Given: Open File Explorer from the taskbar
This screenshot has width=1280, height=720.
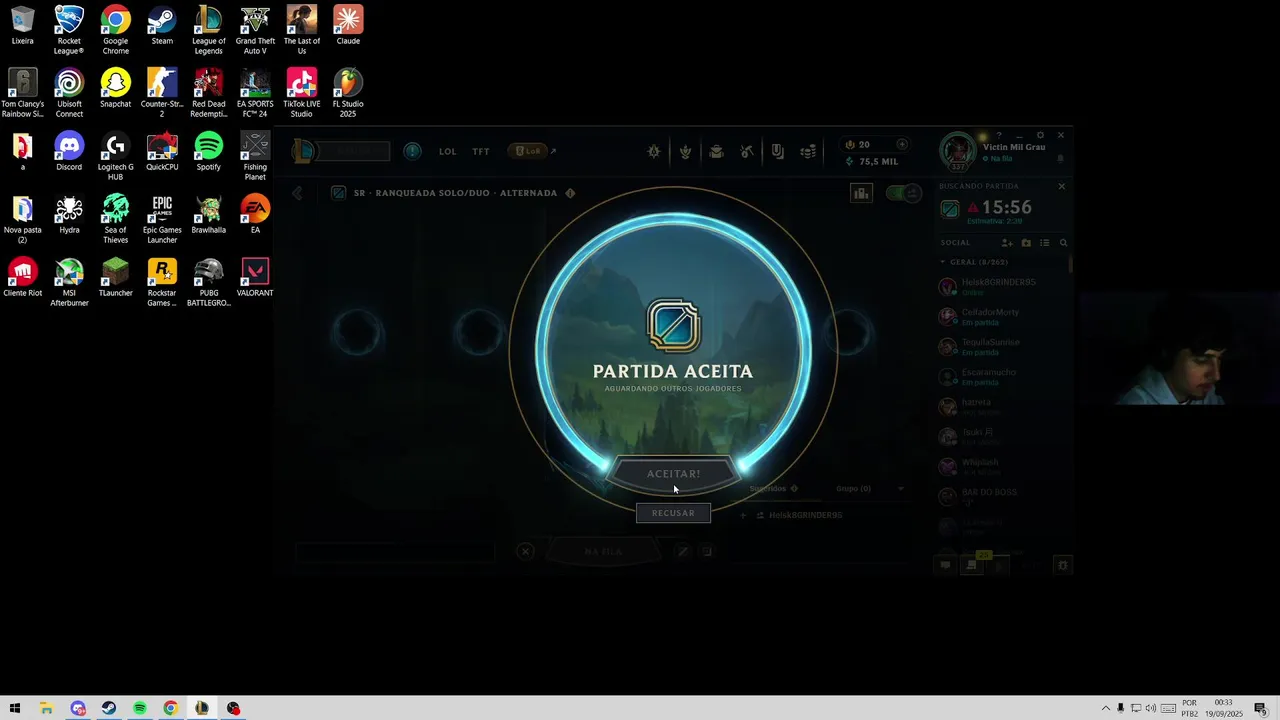Looking at the screenshot, I should [x=46, y=708].
